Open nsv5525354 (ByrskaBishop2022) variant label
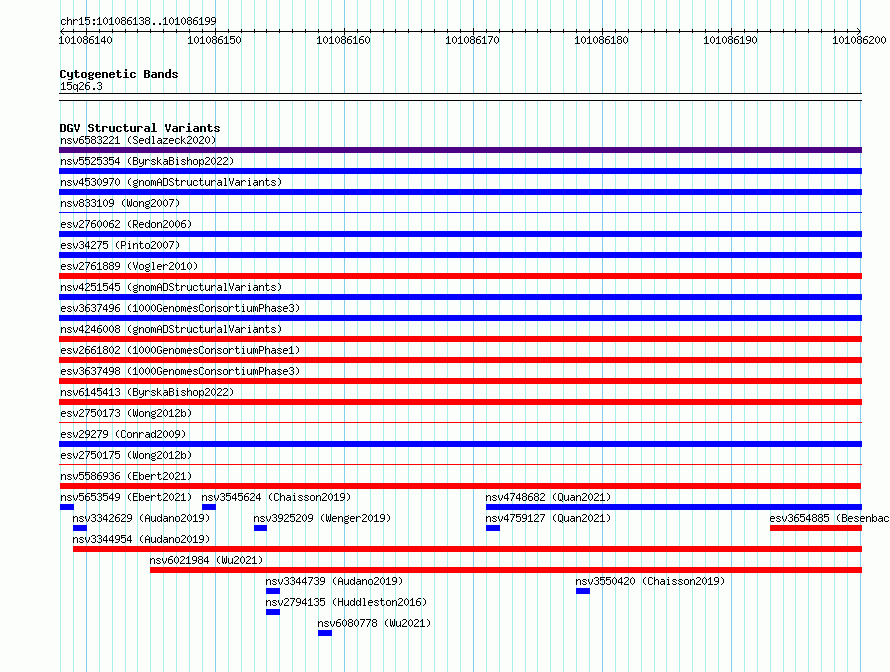Screen dimensions: 890x672 pos(147,161)
